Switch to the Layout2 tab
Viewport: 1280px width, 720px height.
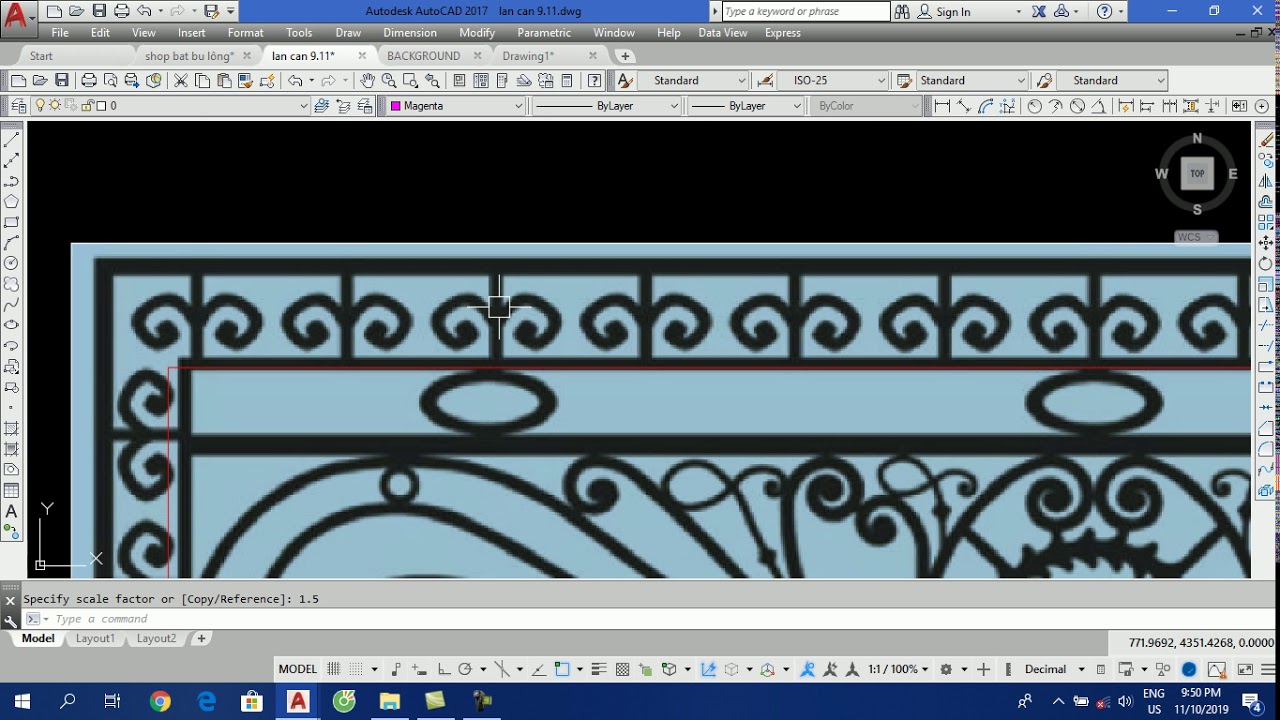156,638
